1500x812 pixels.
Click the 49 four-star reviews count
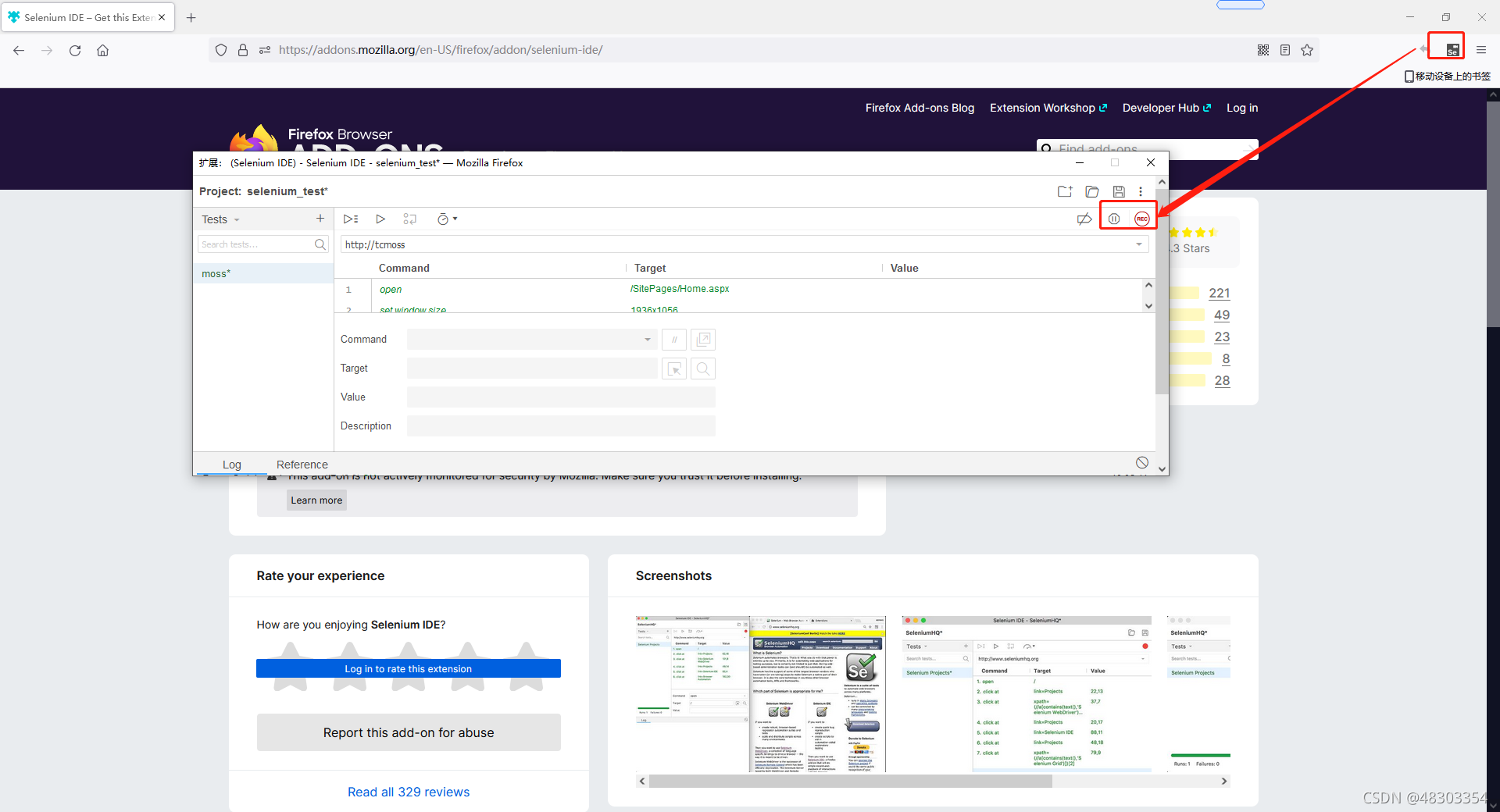[1222, 315]
